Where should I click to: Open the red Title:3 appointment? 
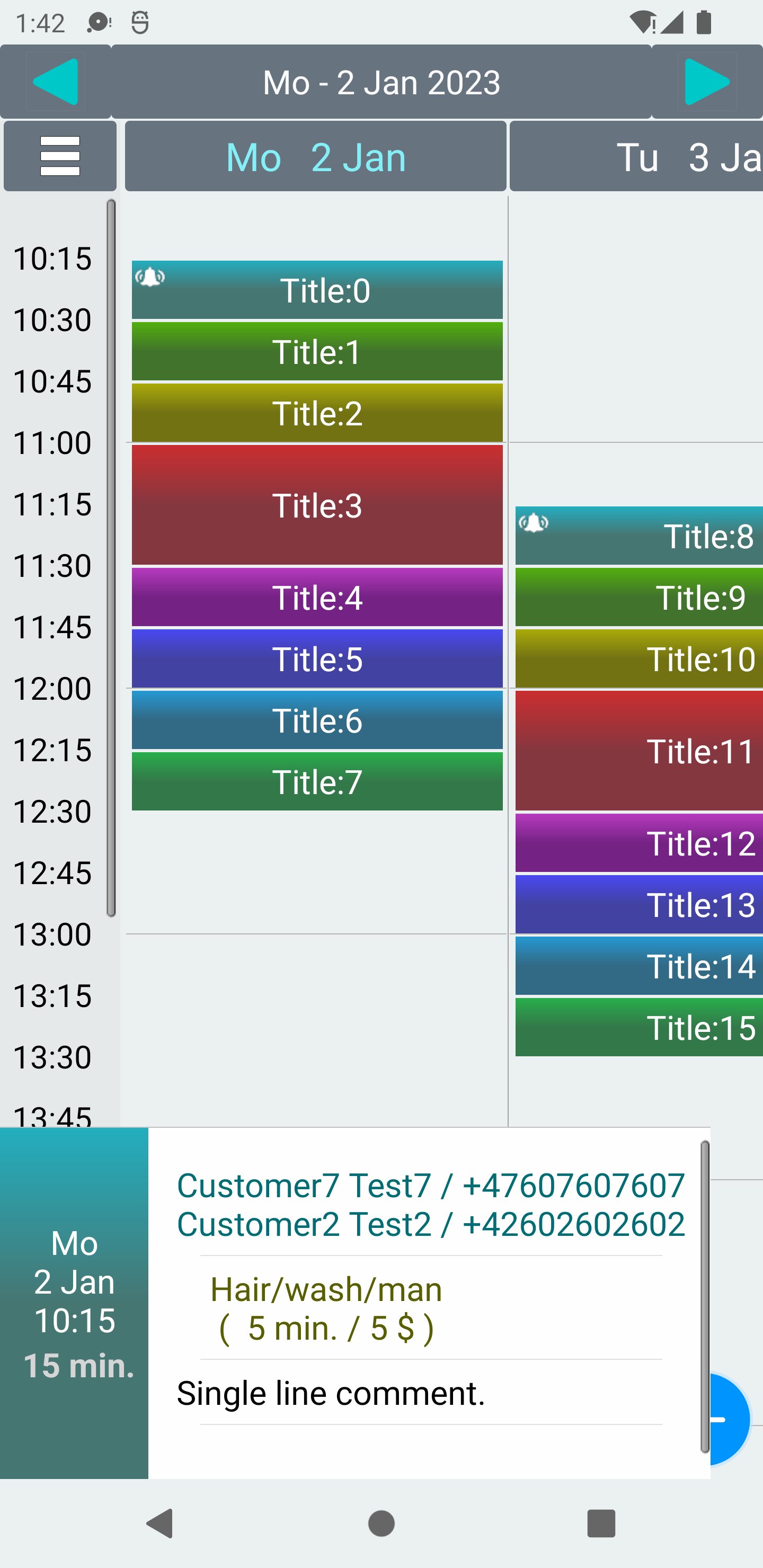(317, 505)
